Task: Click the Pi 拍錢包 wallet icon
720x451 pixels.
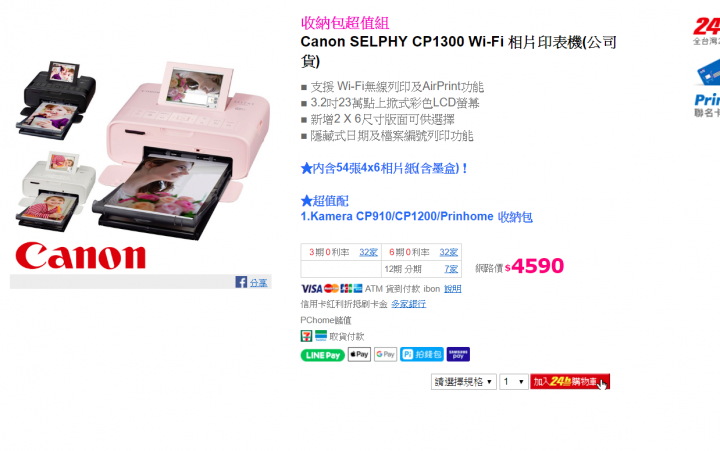Action: click(x=422, y=355)
